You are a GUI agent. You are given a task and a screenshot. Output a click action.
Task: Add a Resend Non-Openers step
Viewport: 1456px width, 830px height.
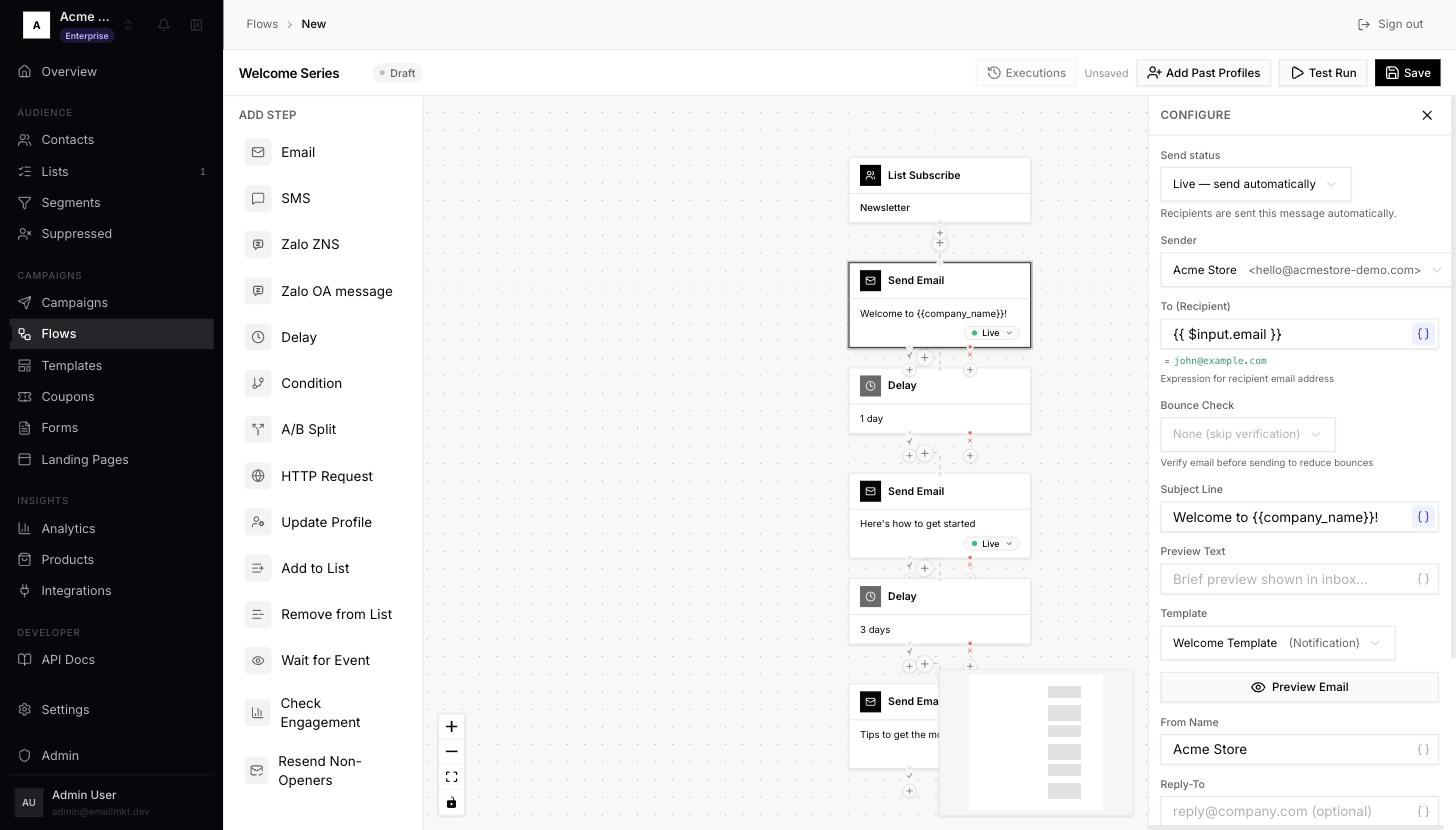(x=323, y=770)
